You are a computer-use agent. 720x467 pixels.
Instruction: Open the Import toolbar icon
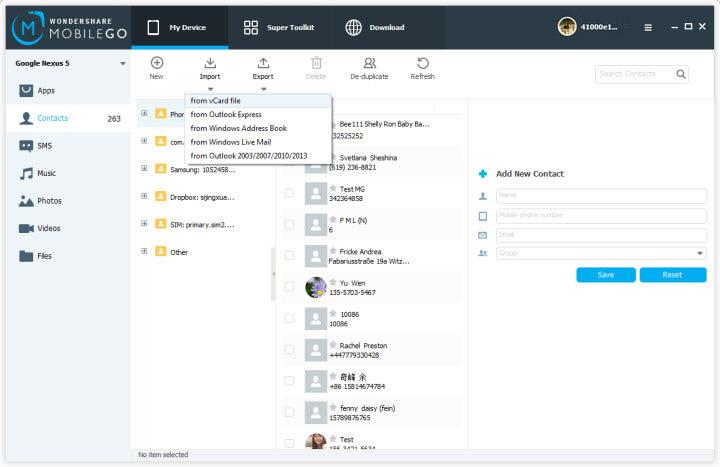[210, 63]
